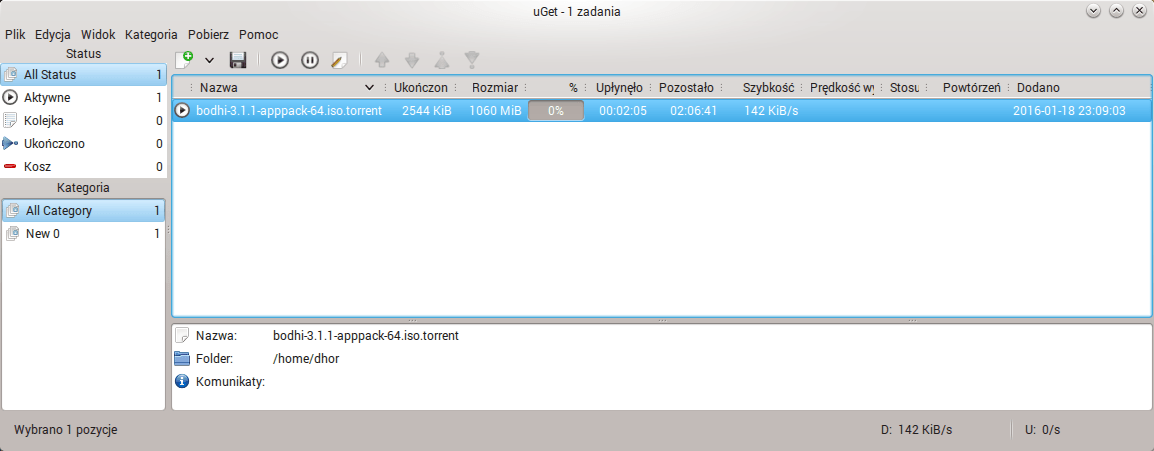This screenshot has height=451, width=1154.
Task: Select the Kolejka status filter
Action: [83, 121]
